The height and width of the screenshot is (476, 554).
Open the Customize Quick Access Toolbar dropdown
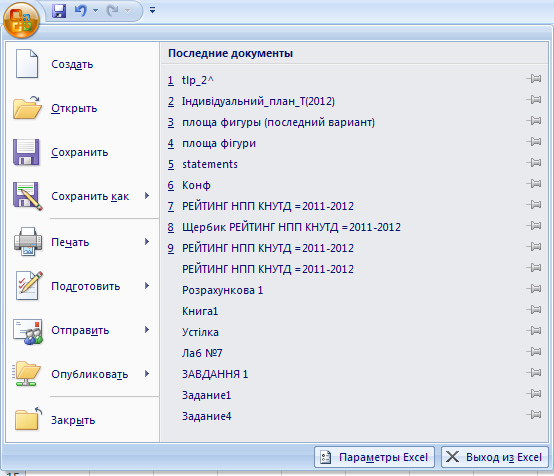[152, 10]
